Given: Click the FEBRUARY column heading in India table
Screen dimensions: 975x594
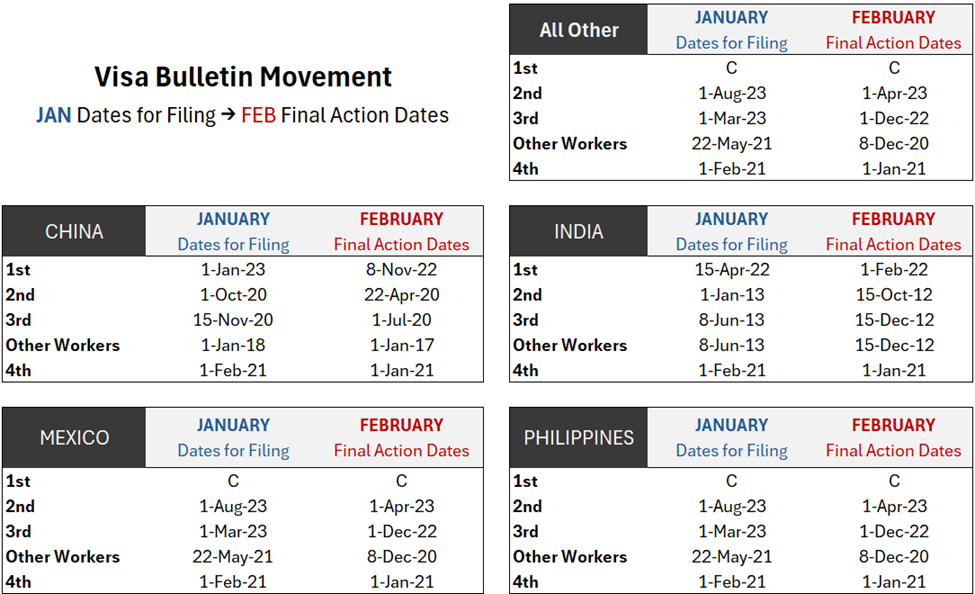Looking at the screenshot, I should [894, 219].
